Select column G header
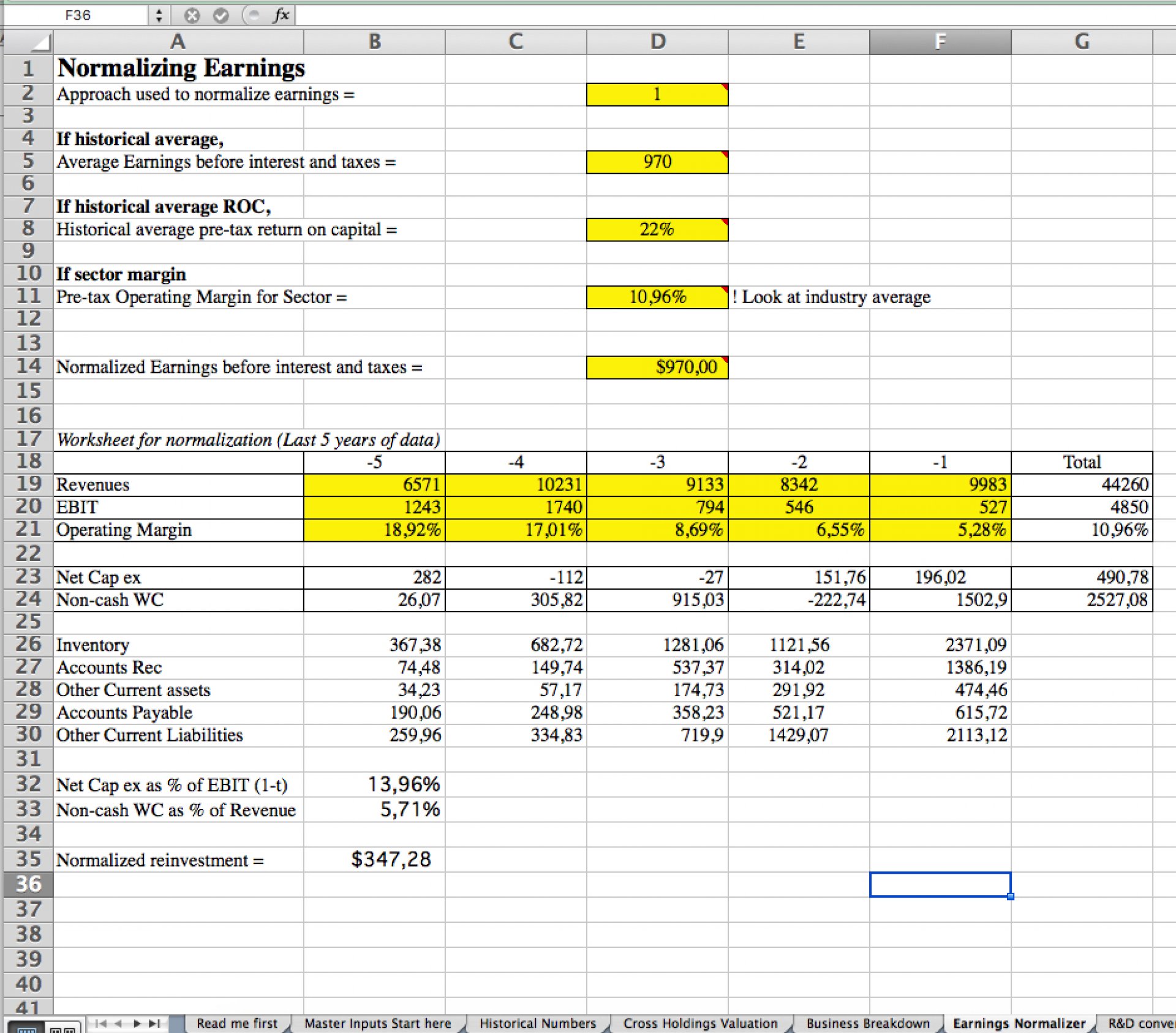Viewport: 1176px width, 1033px height. pyautogui.click(x=1082, y=42)
